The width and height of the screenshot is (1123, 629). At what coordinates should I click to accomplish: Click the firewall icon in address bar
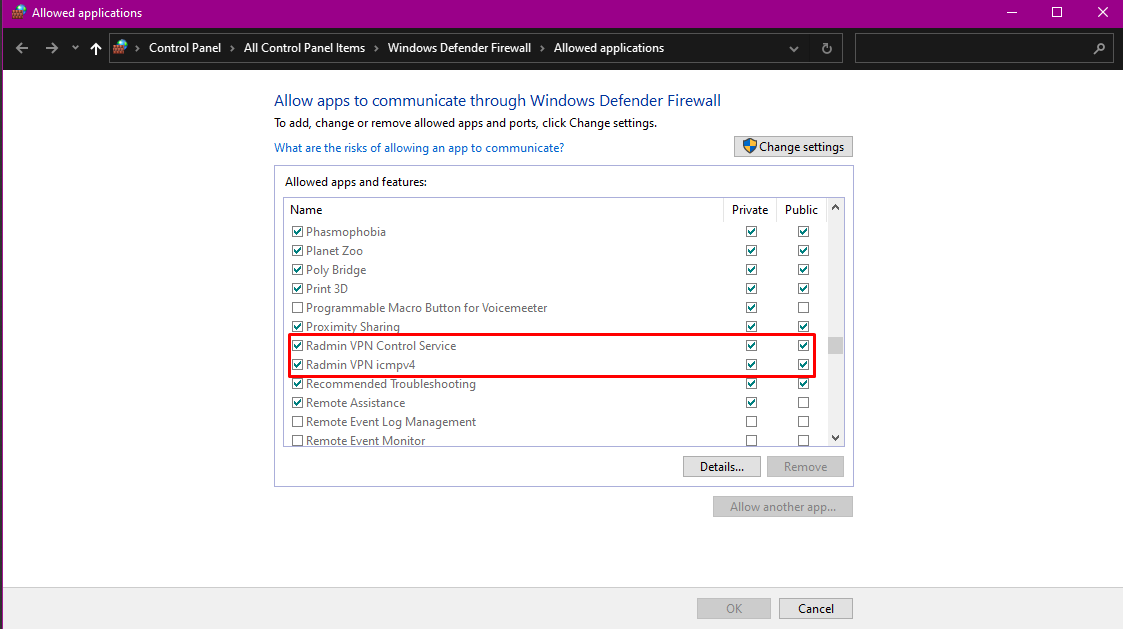pyautogui.click(x=120, y=47)
